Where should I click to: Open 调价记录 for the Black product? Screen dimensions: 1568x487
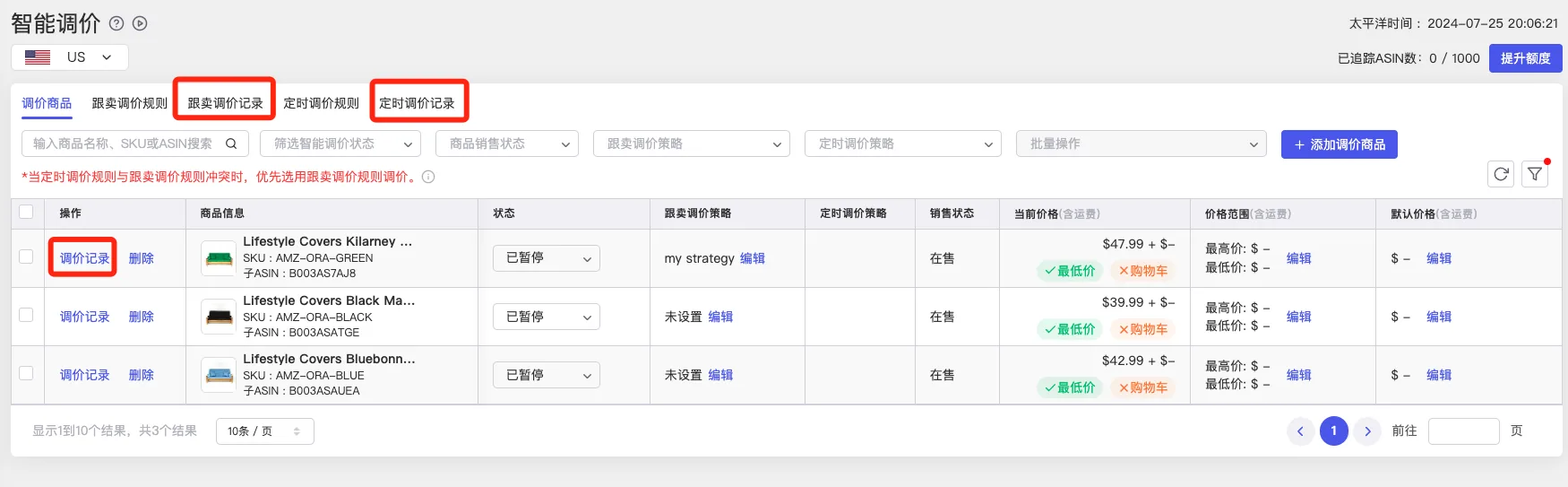pyautogui.click(x=84, y=317)
